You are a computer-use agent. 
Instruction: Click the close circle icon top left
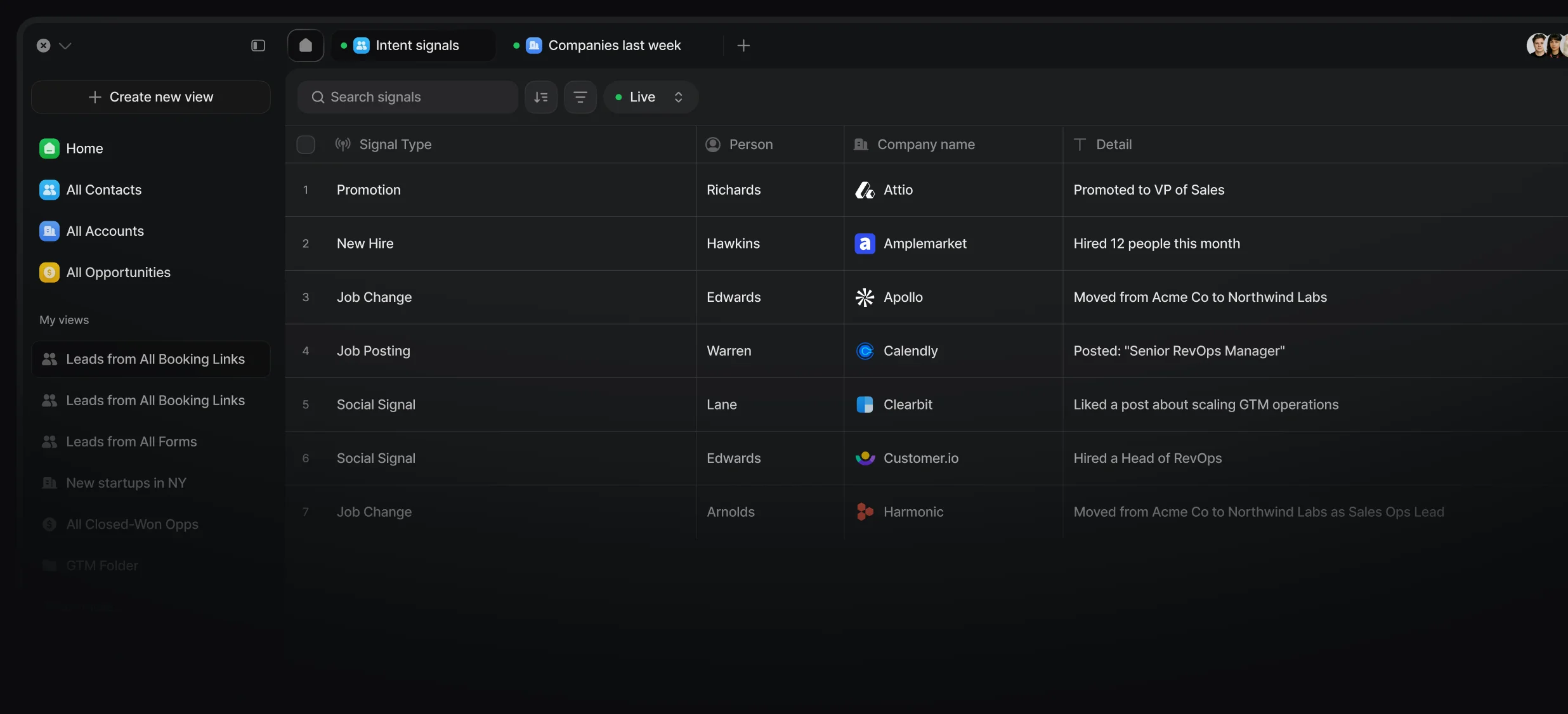(43, 46)
